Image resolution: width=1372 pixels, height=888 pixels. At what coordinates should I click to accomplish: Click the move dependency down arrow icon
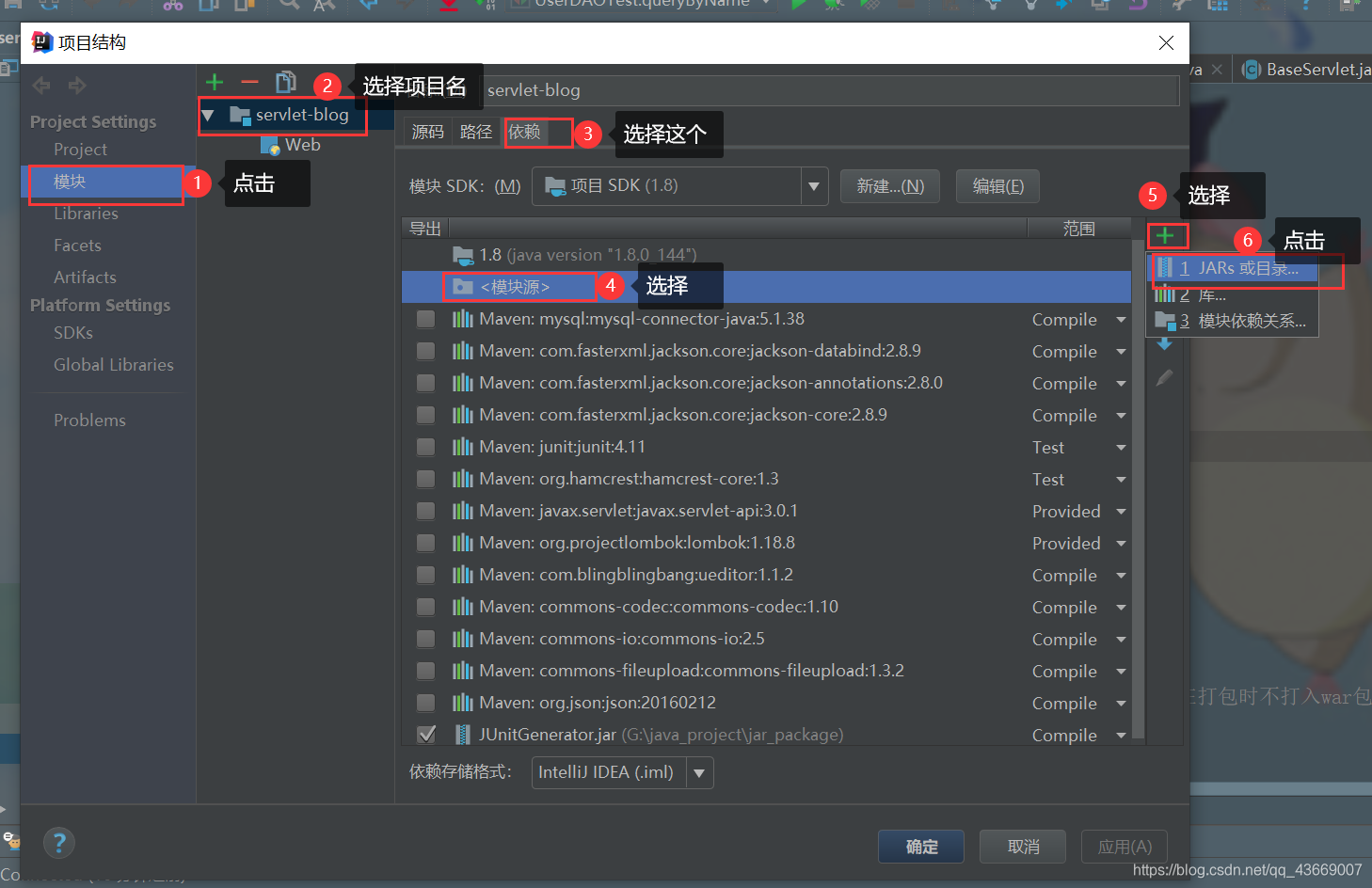pos(1165,344)
